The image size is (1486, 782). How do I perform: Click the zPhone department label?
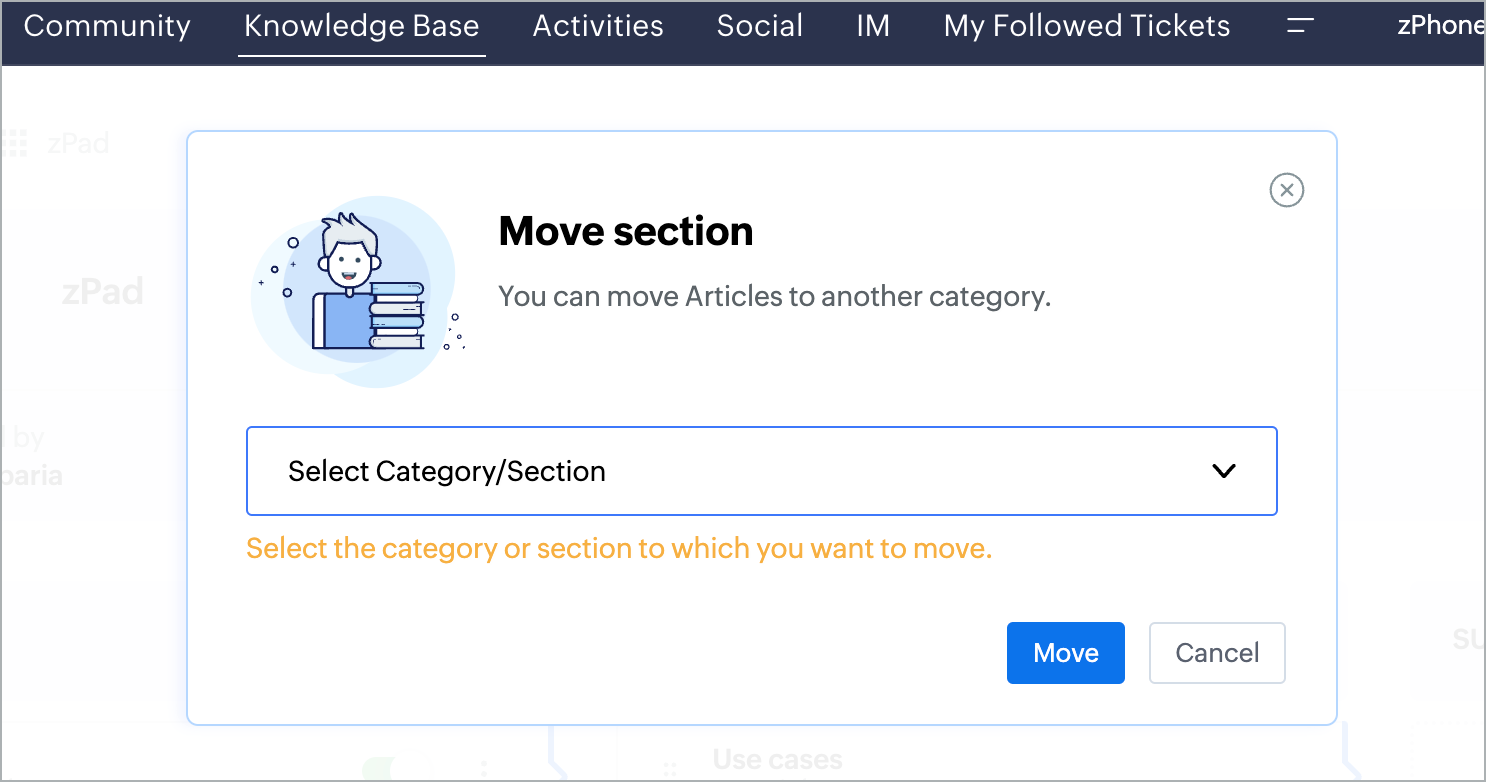click(1440, 26)
